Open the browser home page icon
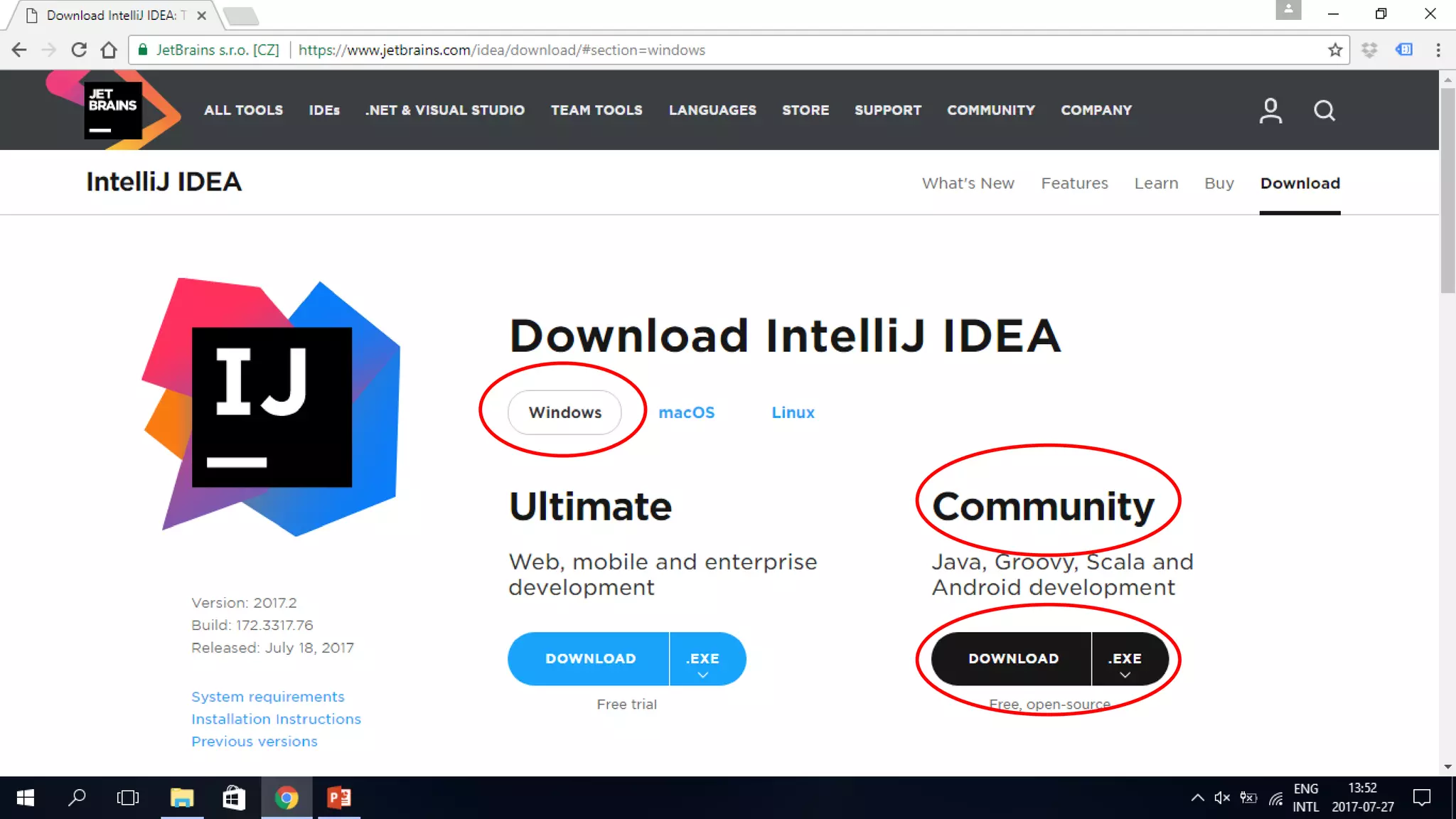This screenshot has height=819, width=1456. (109, 50)
